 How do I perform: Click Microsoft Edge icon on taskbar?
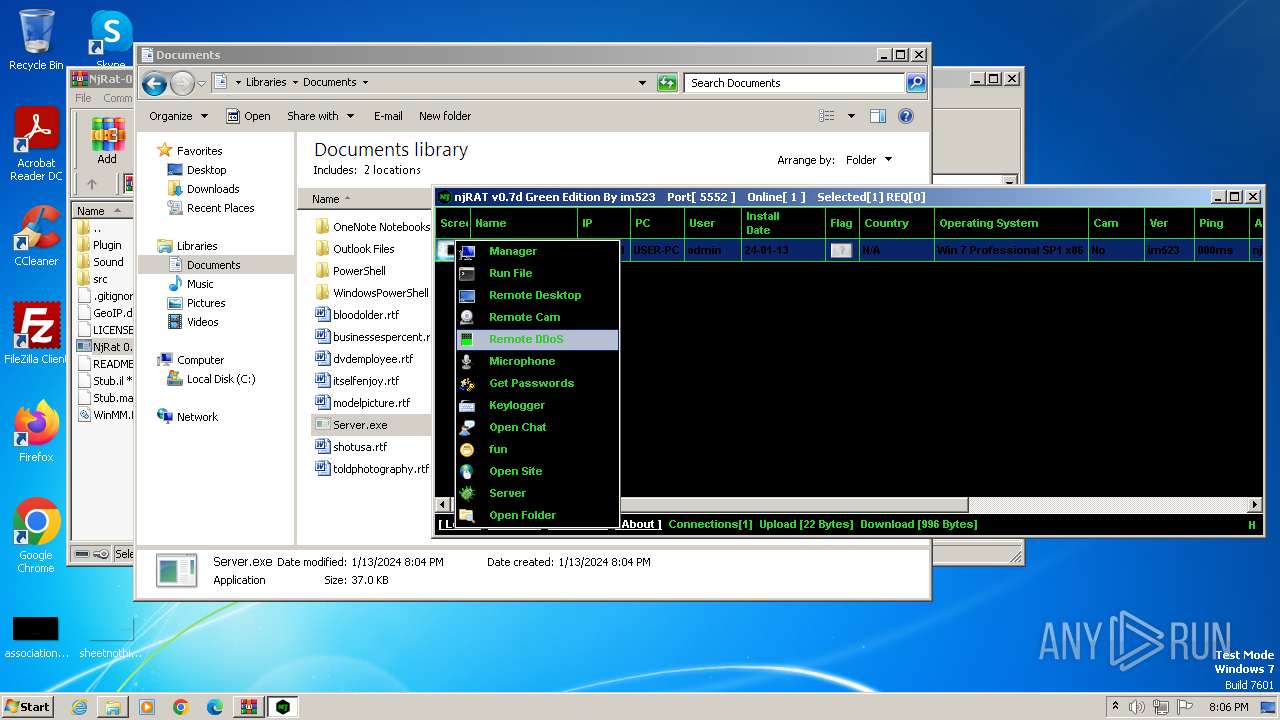[214, 707]
